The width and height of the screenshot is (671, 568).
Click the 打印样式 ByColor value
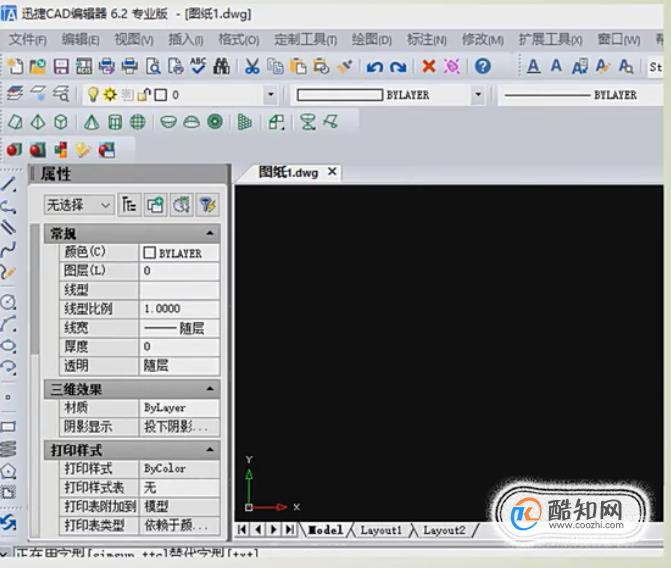pos(179,468)
